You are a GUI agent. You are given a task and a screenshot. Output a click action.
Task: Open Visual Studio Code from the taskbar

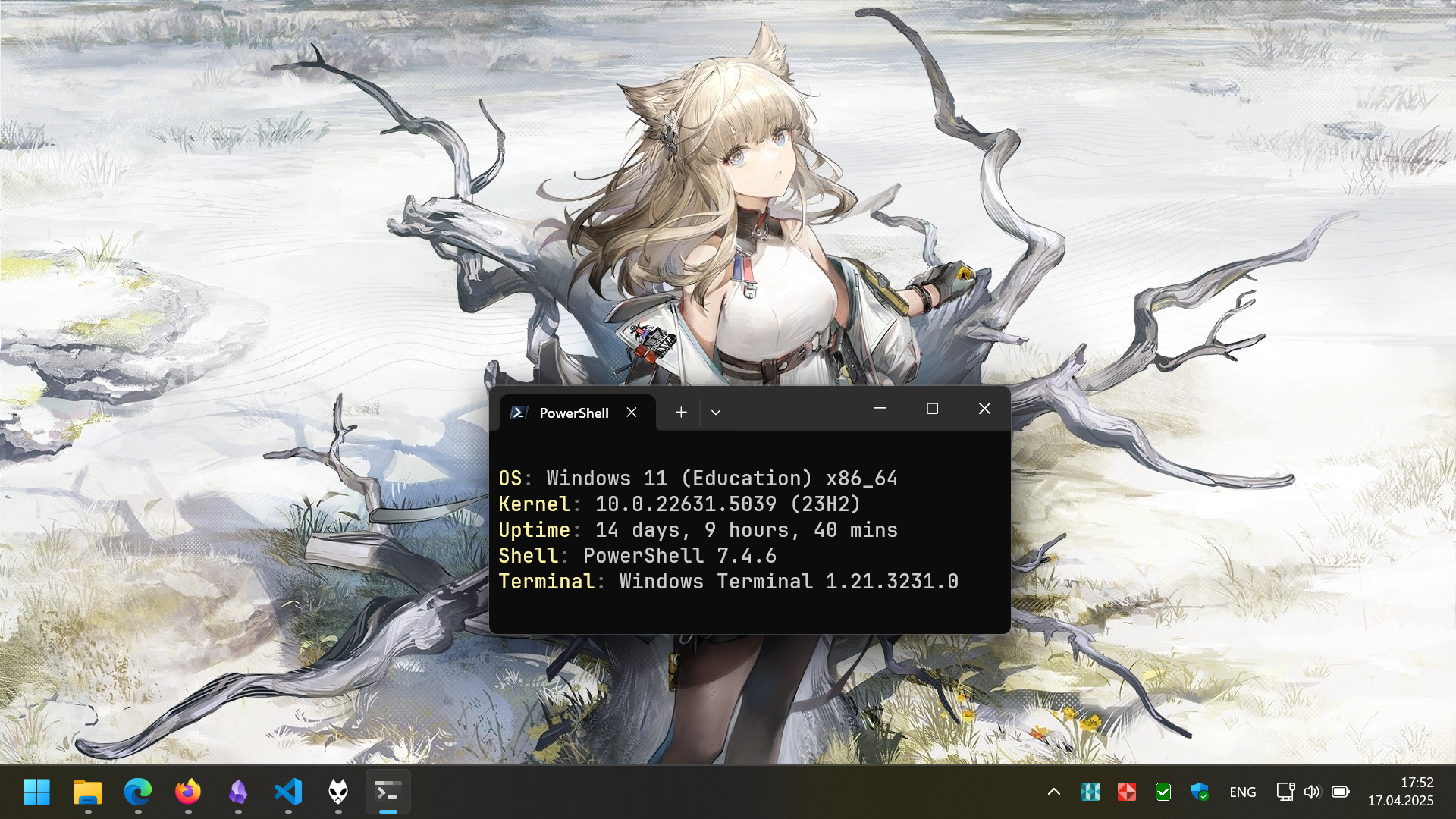288,792
